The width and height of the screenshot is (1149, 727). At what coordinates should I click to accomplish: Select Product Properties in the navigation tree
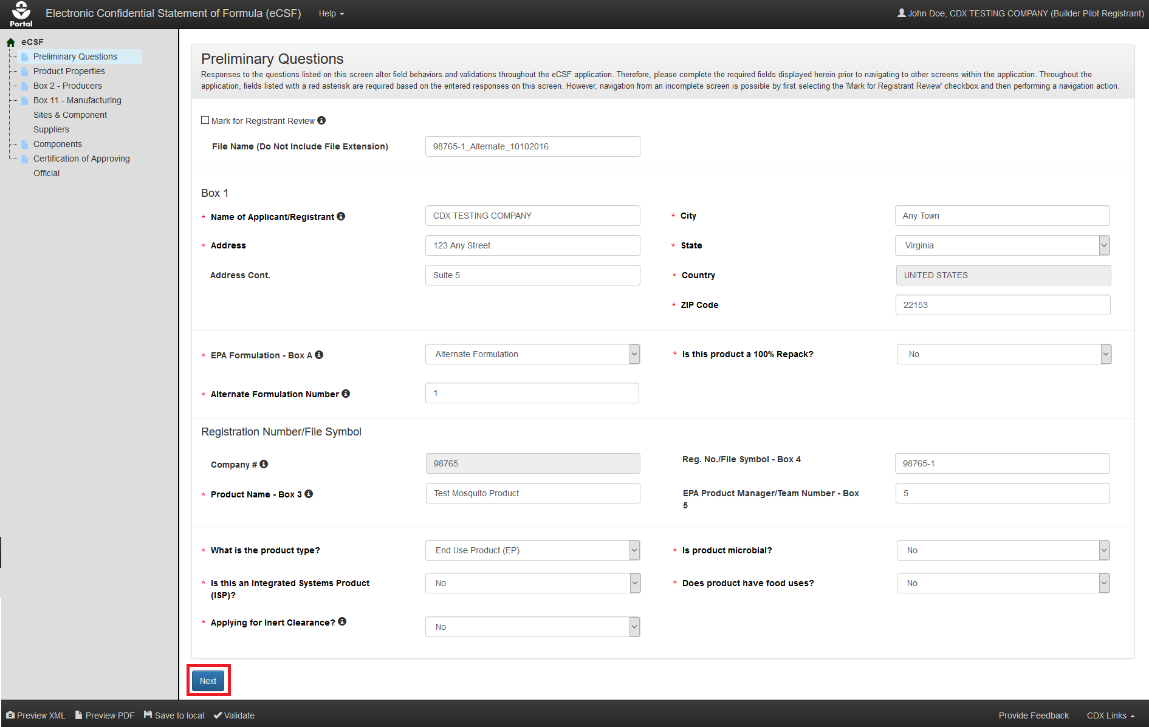(x=68, y=71)
